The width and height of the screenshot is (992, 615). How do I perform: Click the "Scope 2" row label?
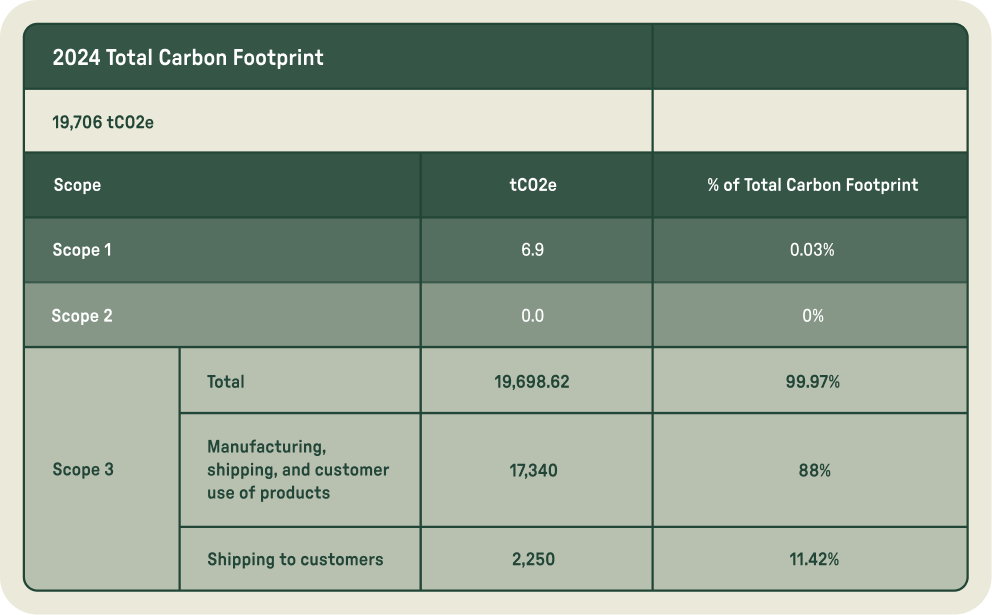tap(82, 316)
